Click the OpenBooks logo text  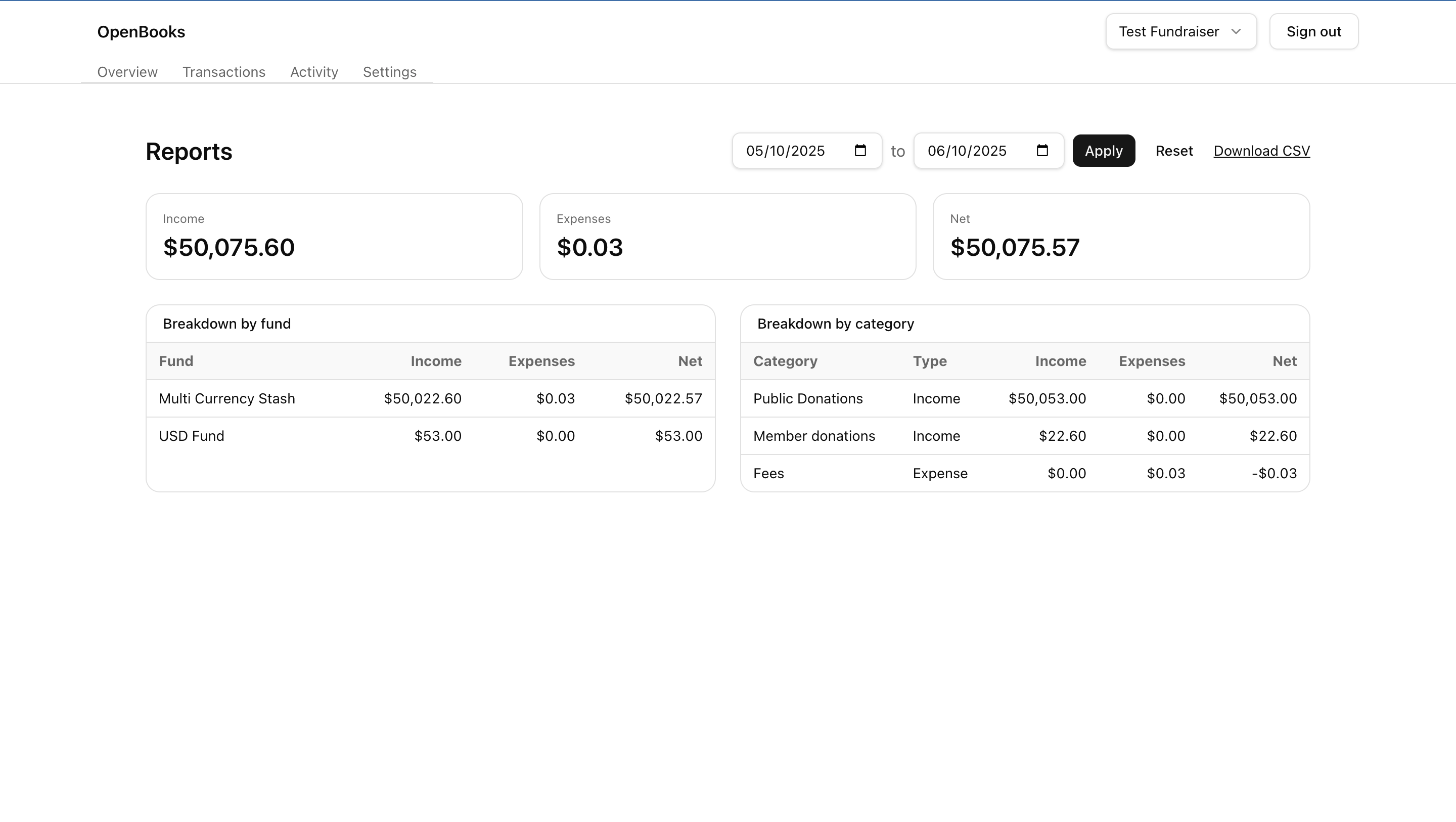[142, 32]
